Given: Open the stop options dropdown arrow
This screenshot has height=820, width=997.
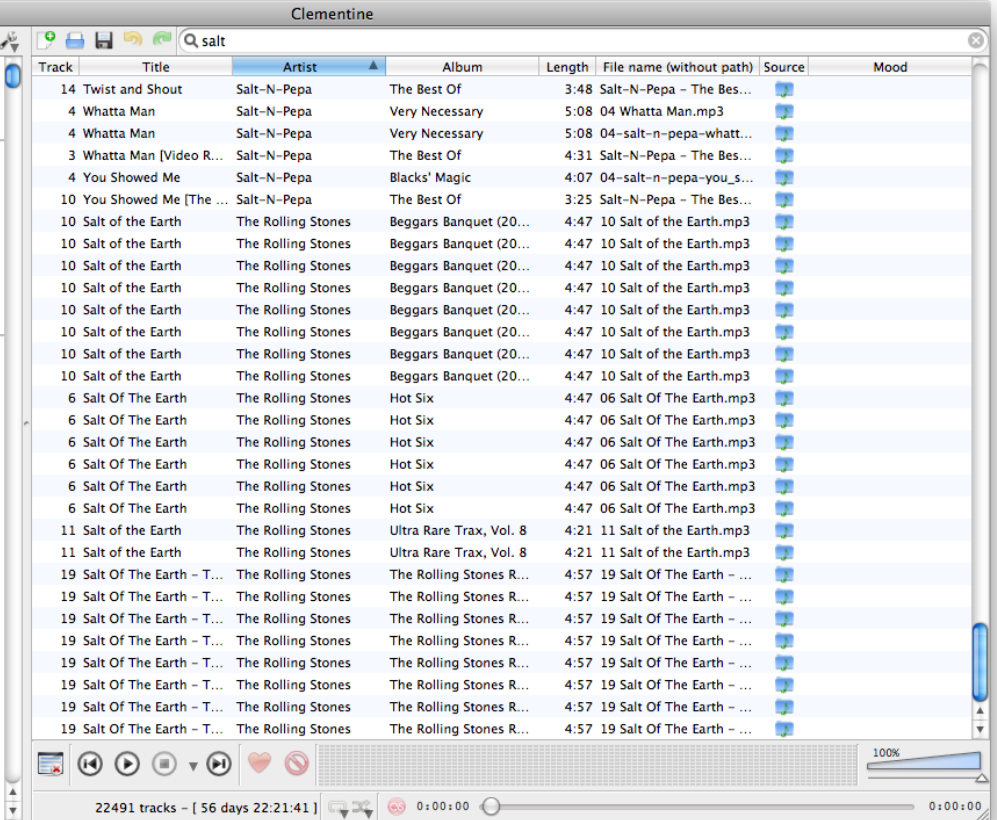Looking at the screenshot, I should tap(193, 766).
